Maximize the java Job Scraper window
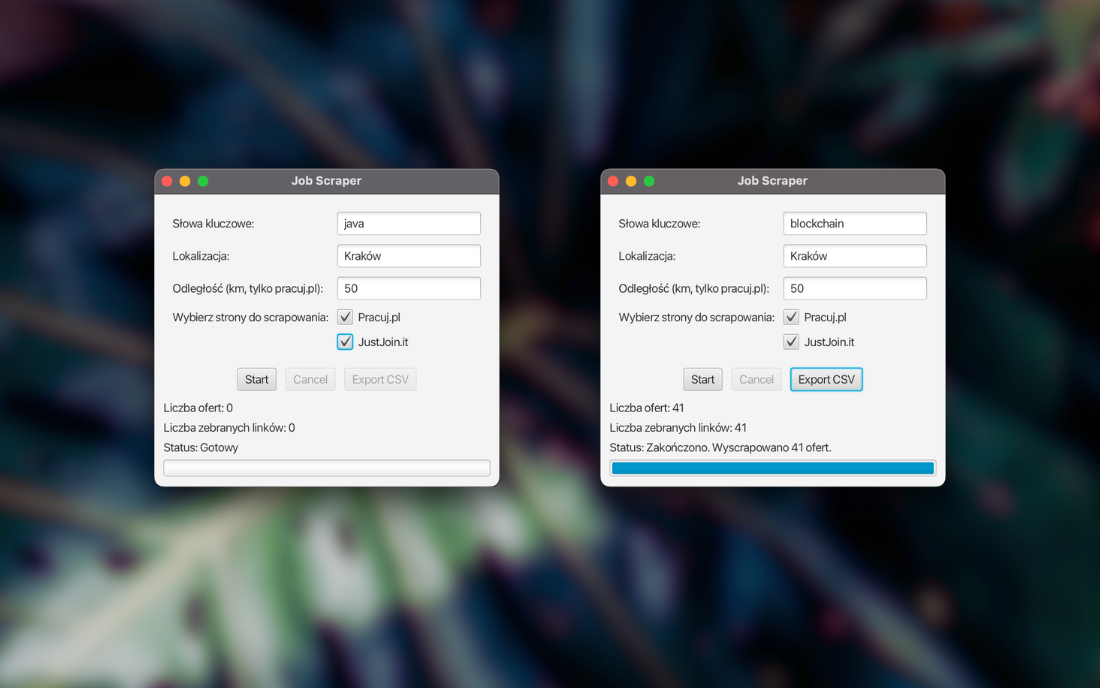 203,181
